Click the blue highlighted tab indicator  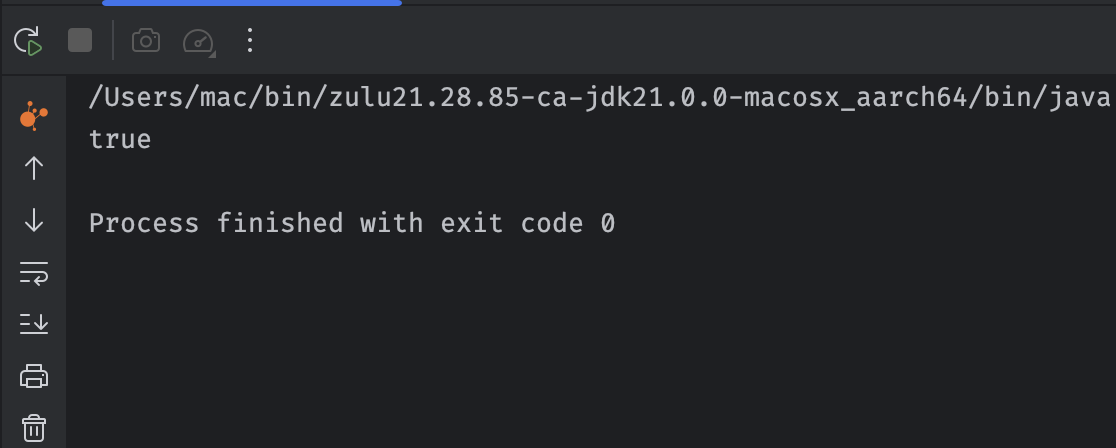pyautogui.click(x=252, y=3)
